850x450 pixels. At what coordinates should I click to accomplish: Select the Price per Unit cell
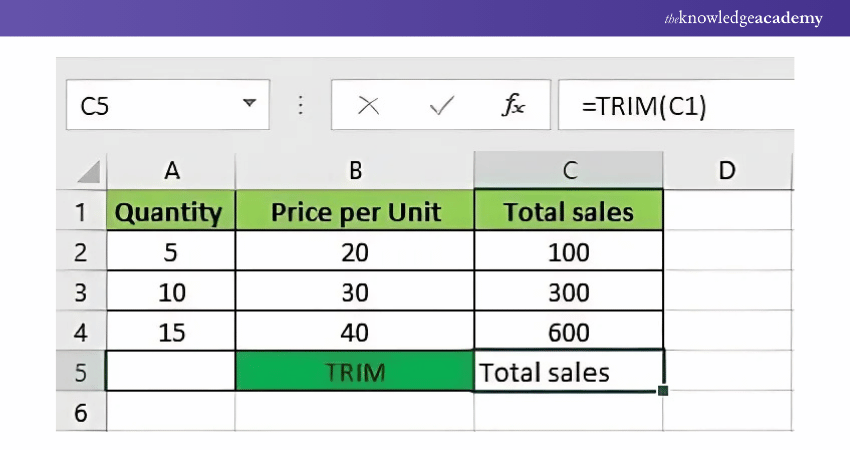coord(354,212)
